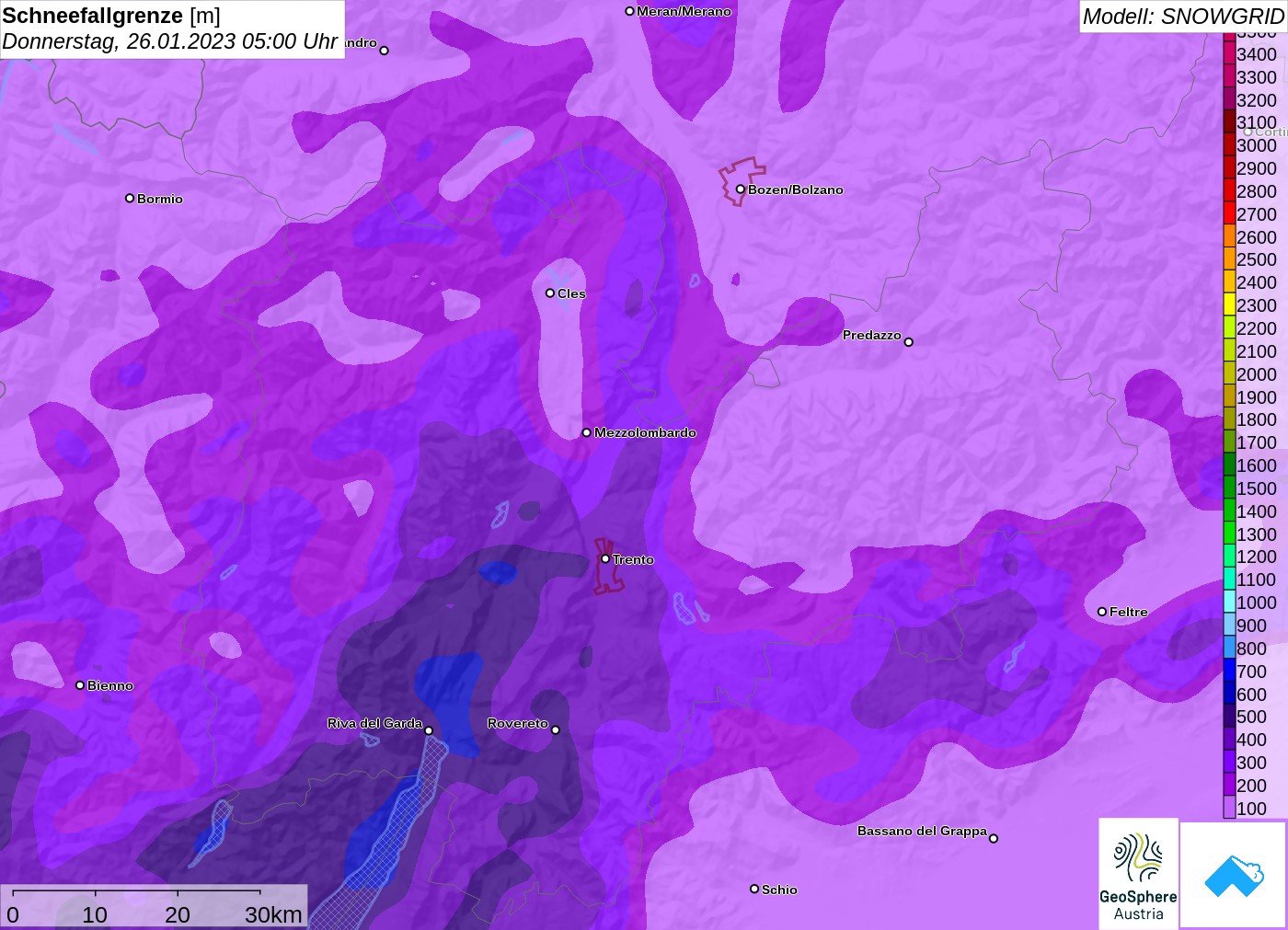
Task: Select the 1000 cyan legend swatch
Action: click(x=1229, y=602)
